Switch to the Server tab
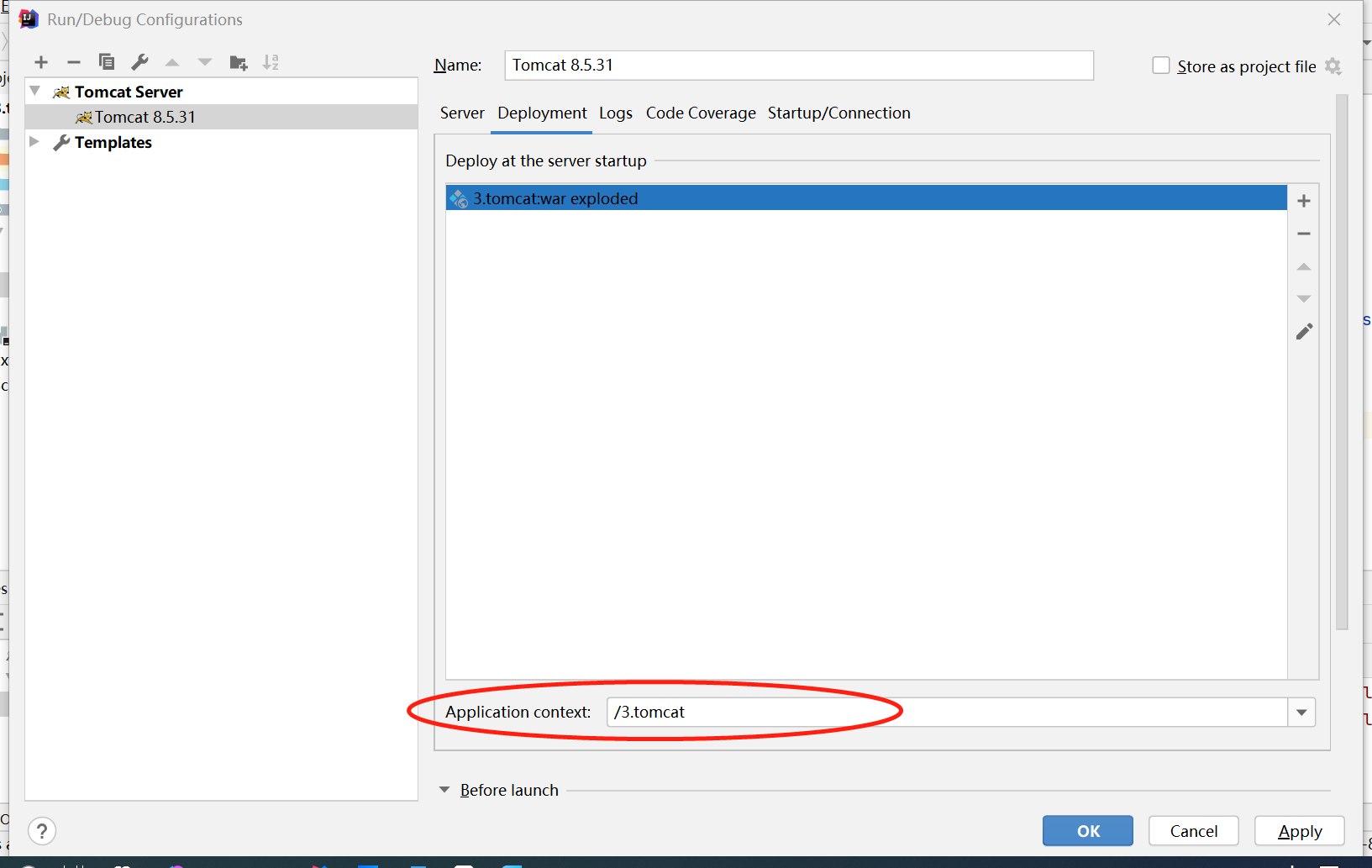This screenshot has width=1372, height=868. [462, 113]
